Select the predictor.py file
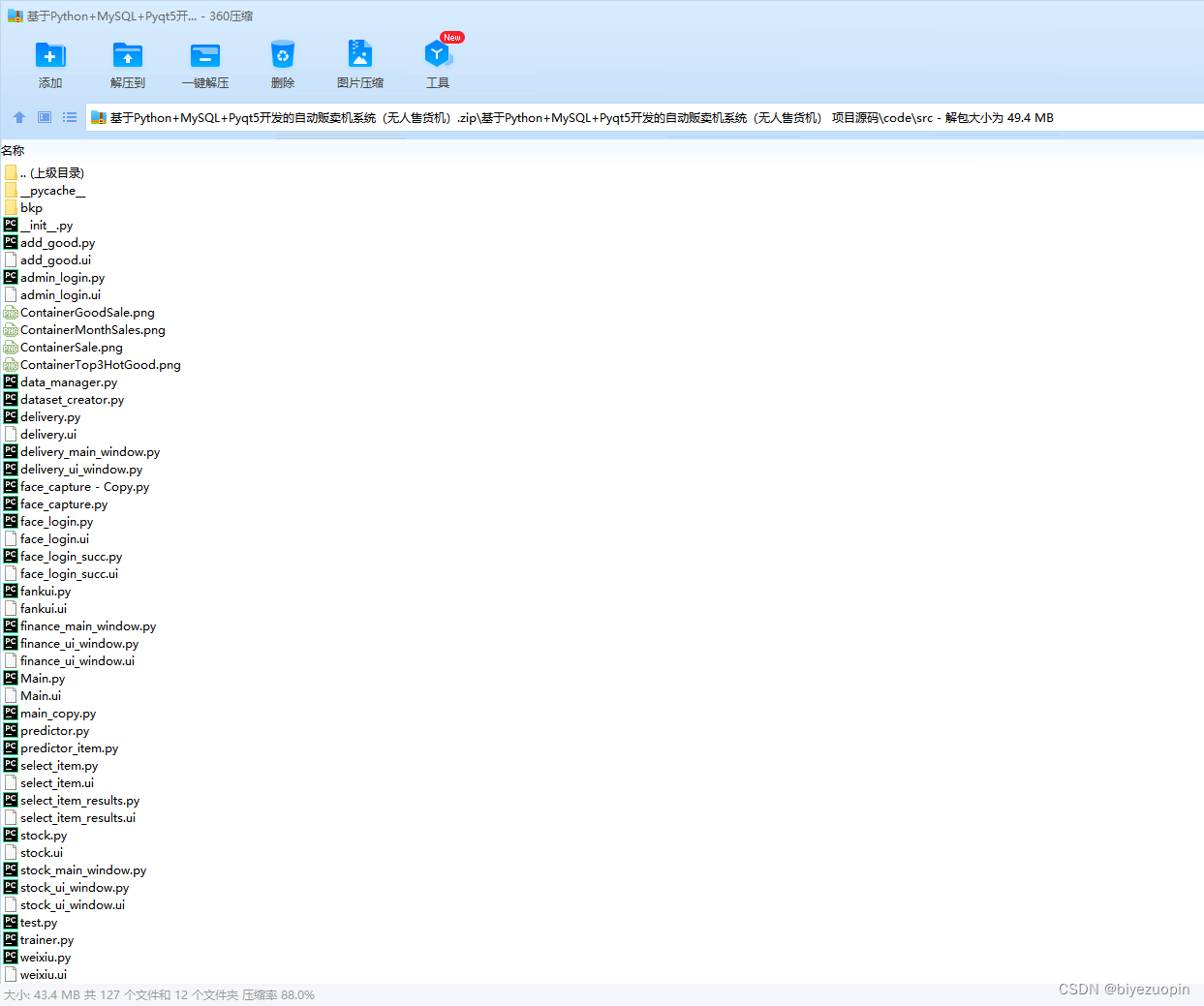Screen dimensions: 1204x1006 [46, 730]
